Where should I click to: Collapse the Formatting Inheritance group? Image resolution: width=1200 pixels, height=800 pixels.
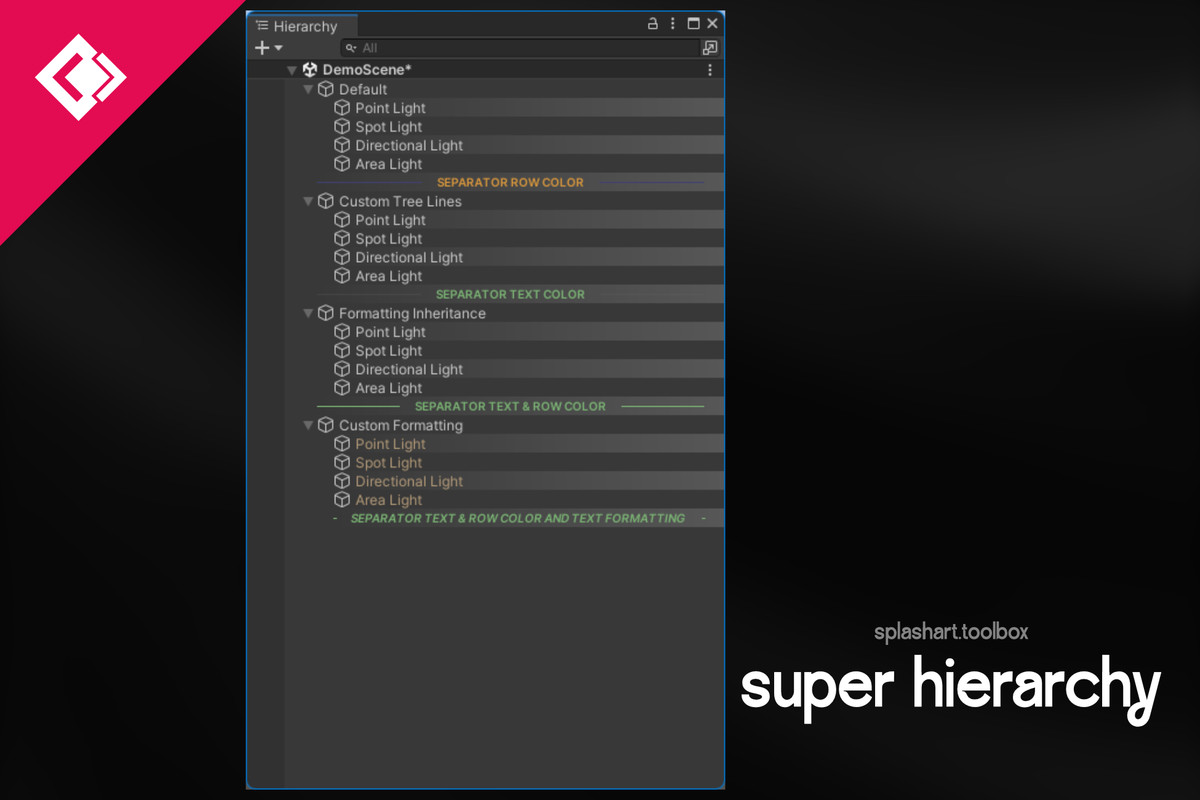(x=308, y=313)
